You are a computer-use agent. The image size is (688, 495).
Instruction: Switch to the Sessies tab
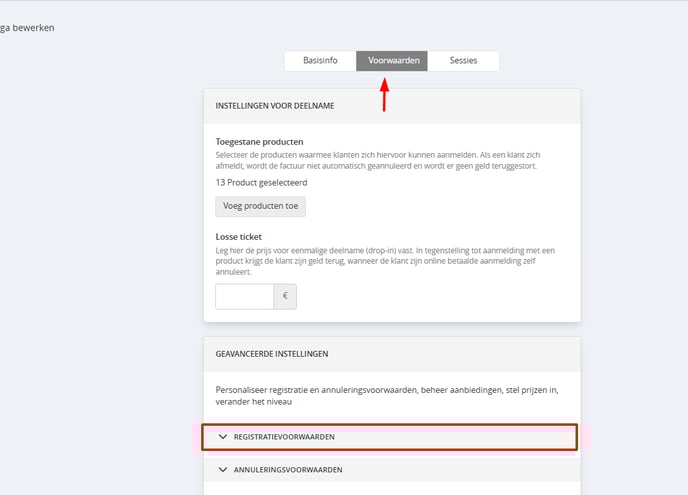coord(463,61)
